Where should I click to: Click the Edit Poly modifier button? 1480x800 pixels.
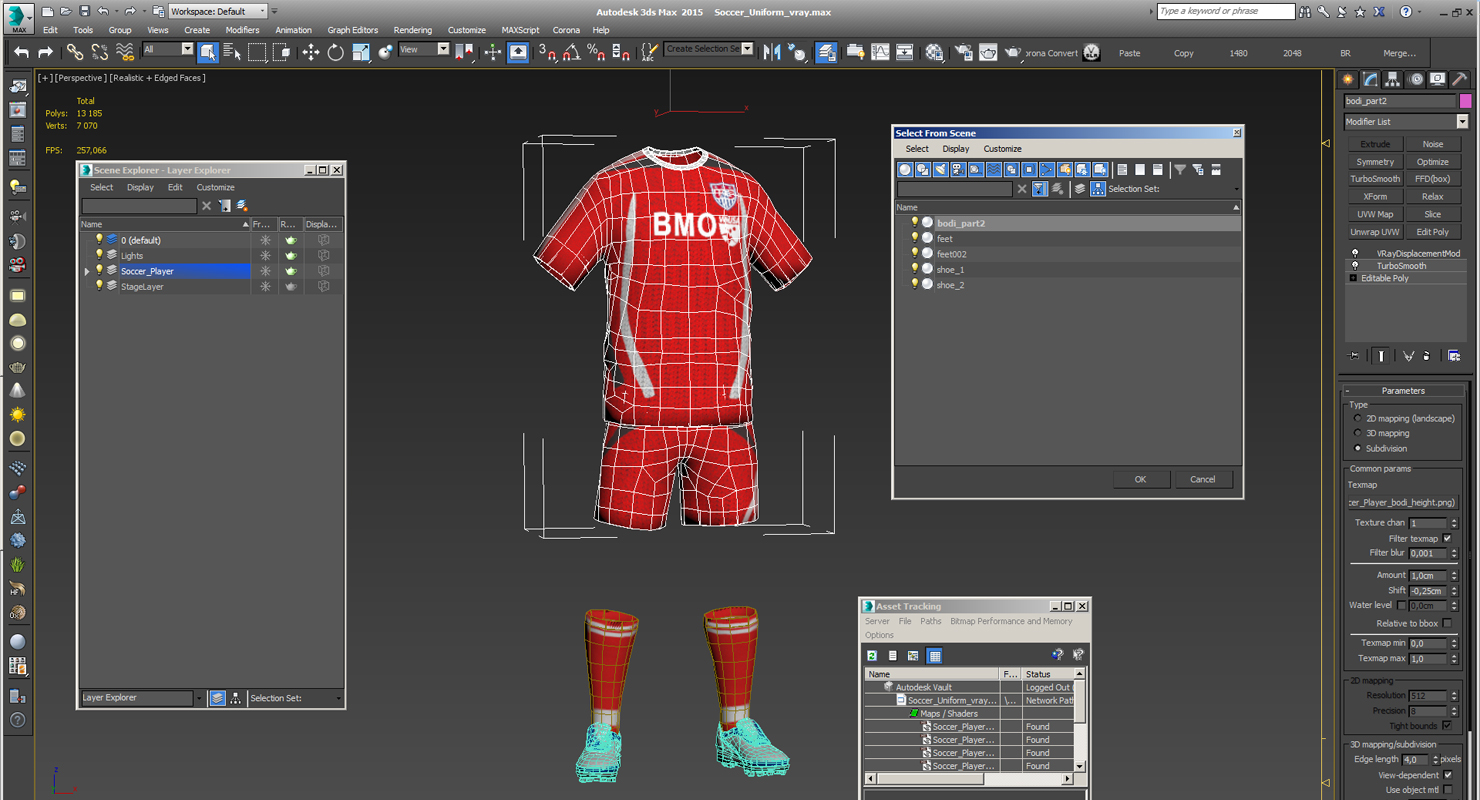tap(1432, 232)
